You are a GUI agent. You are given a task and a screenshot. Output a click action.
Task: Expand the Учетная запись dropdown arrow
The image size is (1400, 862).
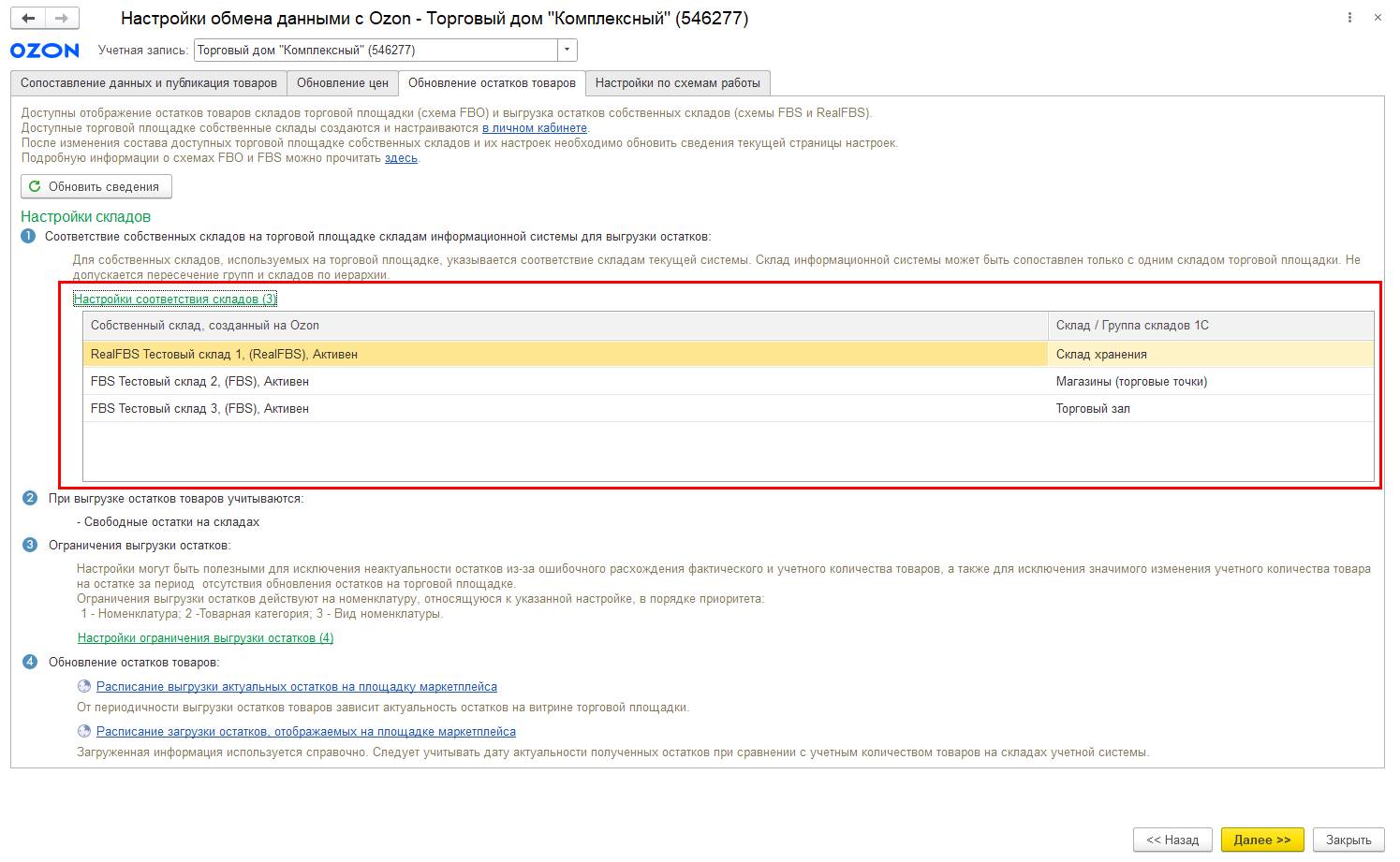[567, 51]
